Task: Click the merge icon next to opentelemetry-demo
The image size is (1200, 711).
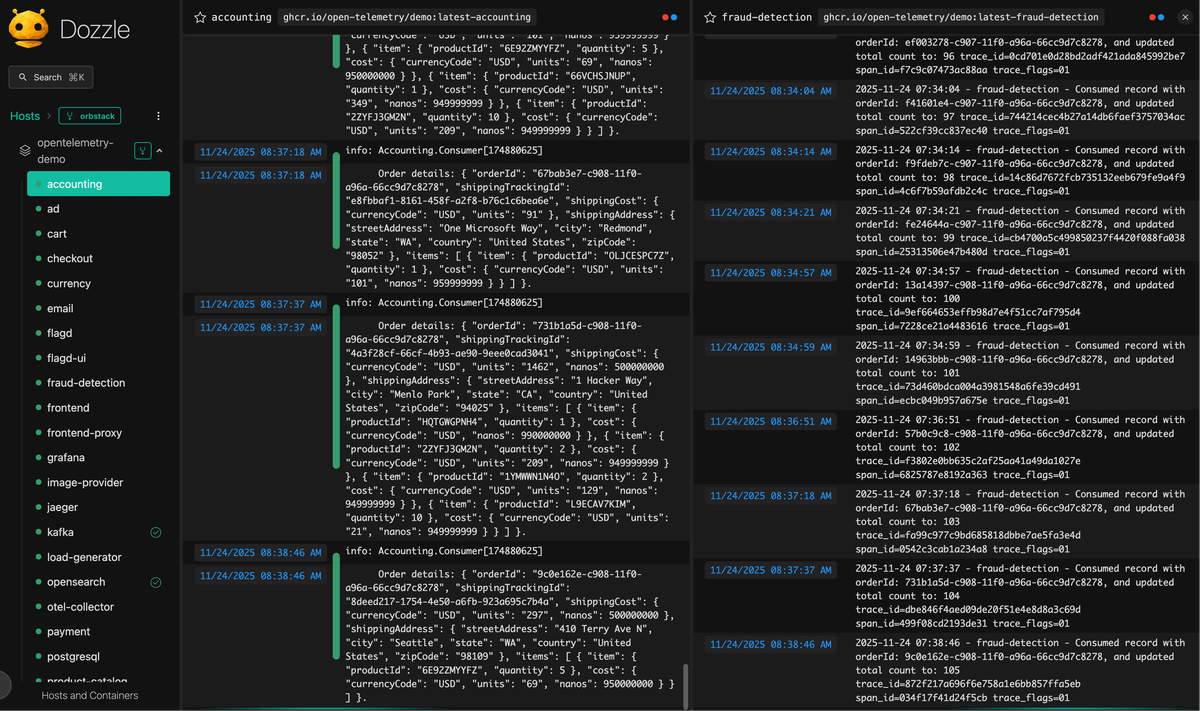Action: [143, 151]
